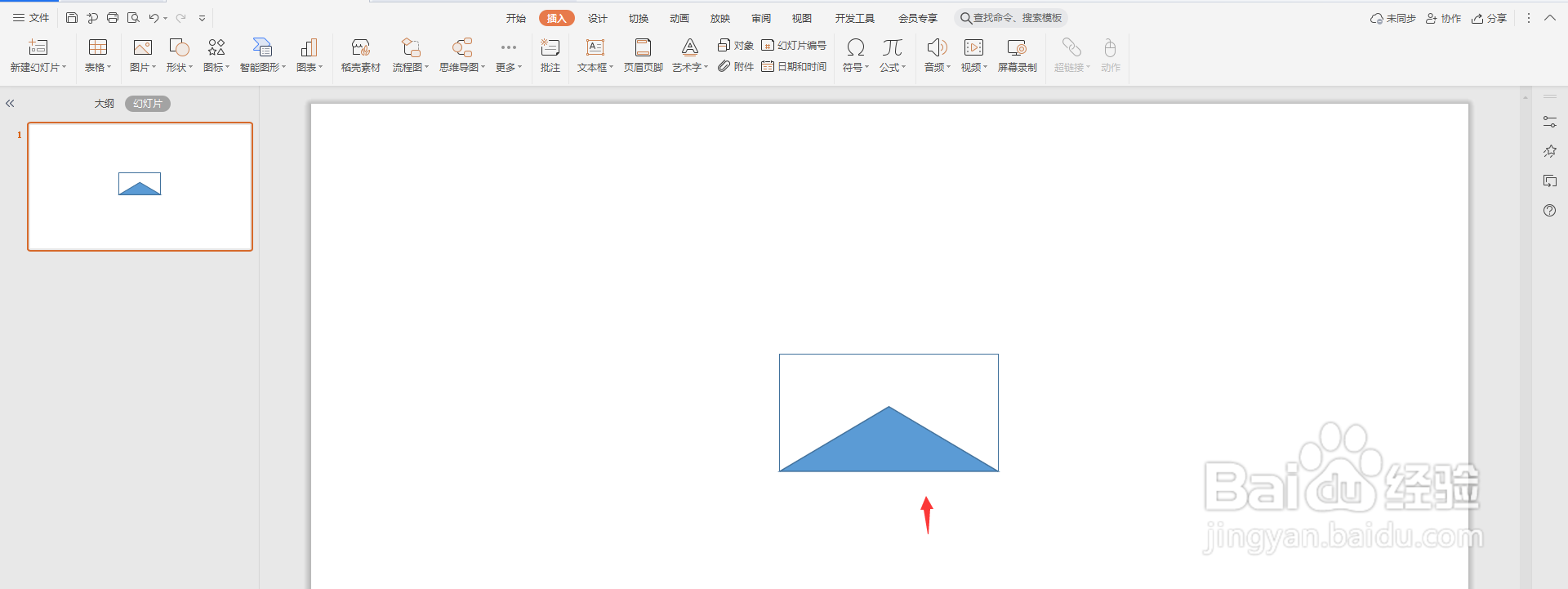The width and height of the screenshot is (1568, 589).
Task: Collapse the slide panel with double-chevron
Action: (10, 104)
